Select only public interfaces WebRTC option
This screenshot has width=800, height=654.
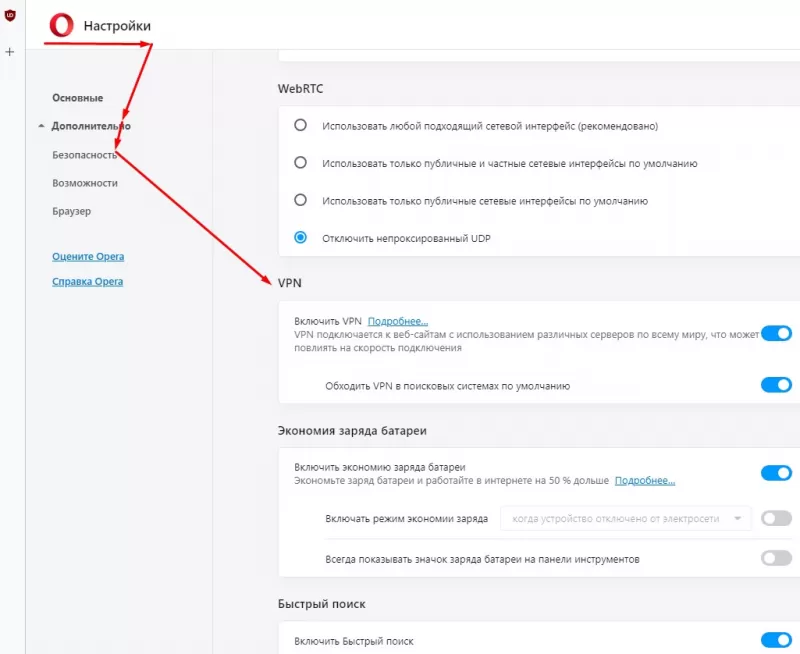[x=300, y=200]
